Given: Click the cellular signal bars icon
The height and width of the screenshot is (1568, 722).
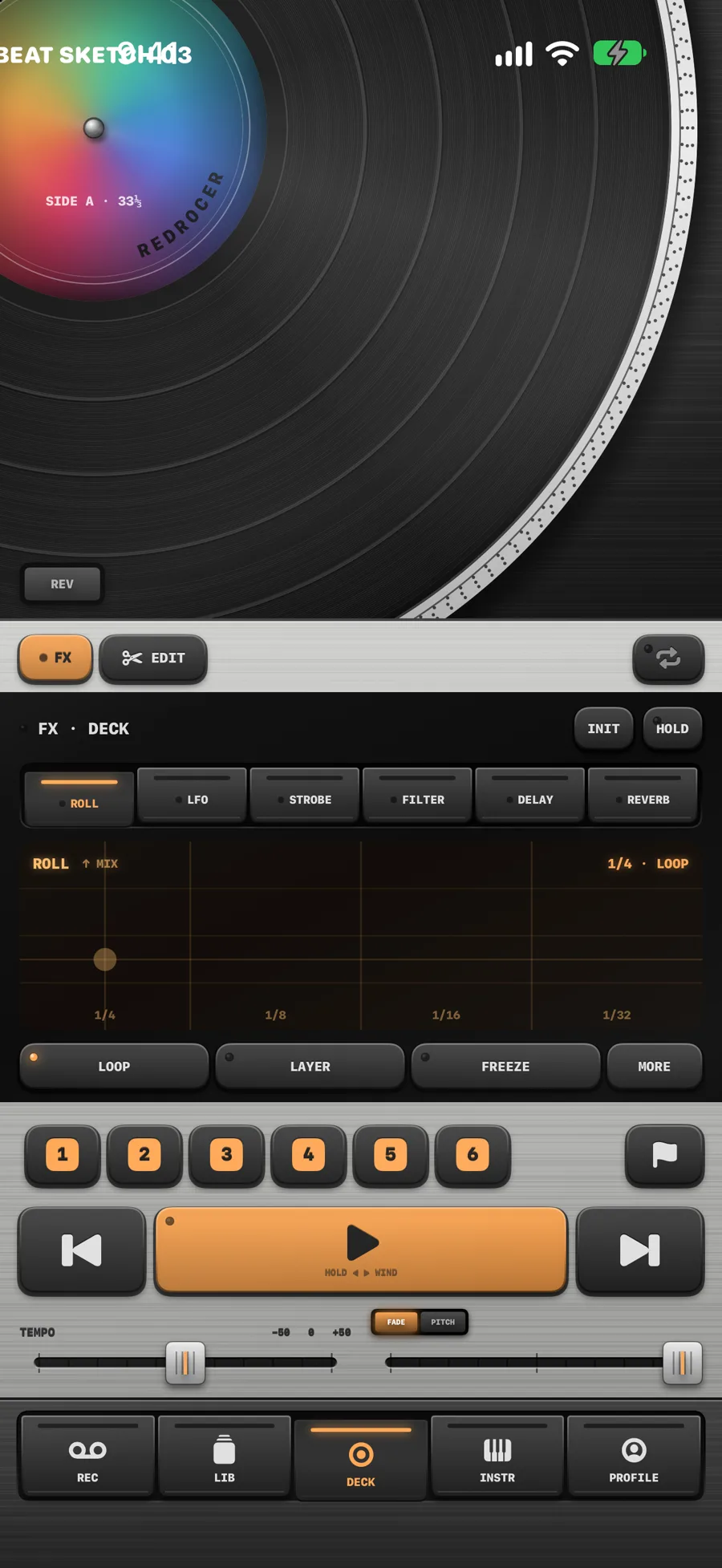Looking at the screenshot, I should click(514, 55).
